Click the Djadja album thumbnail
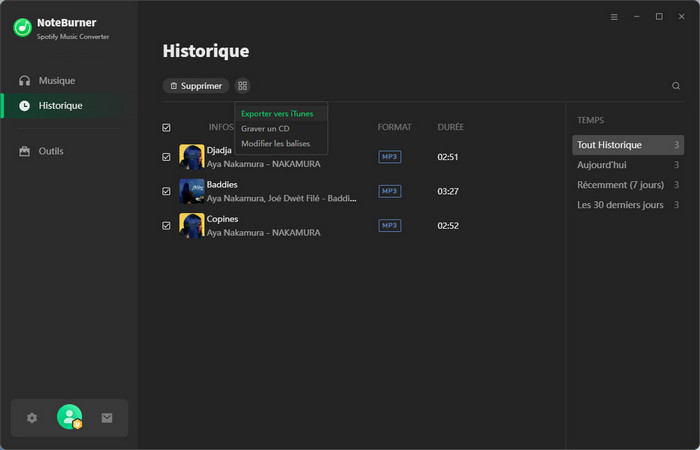The width and height of the screenshot is (700, 450). coord(192,157)
